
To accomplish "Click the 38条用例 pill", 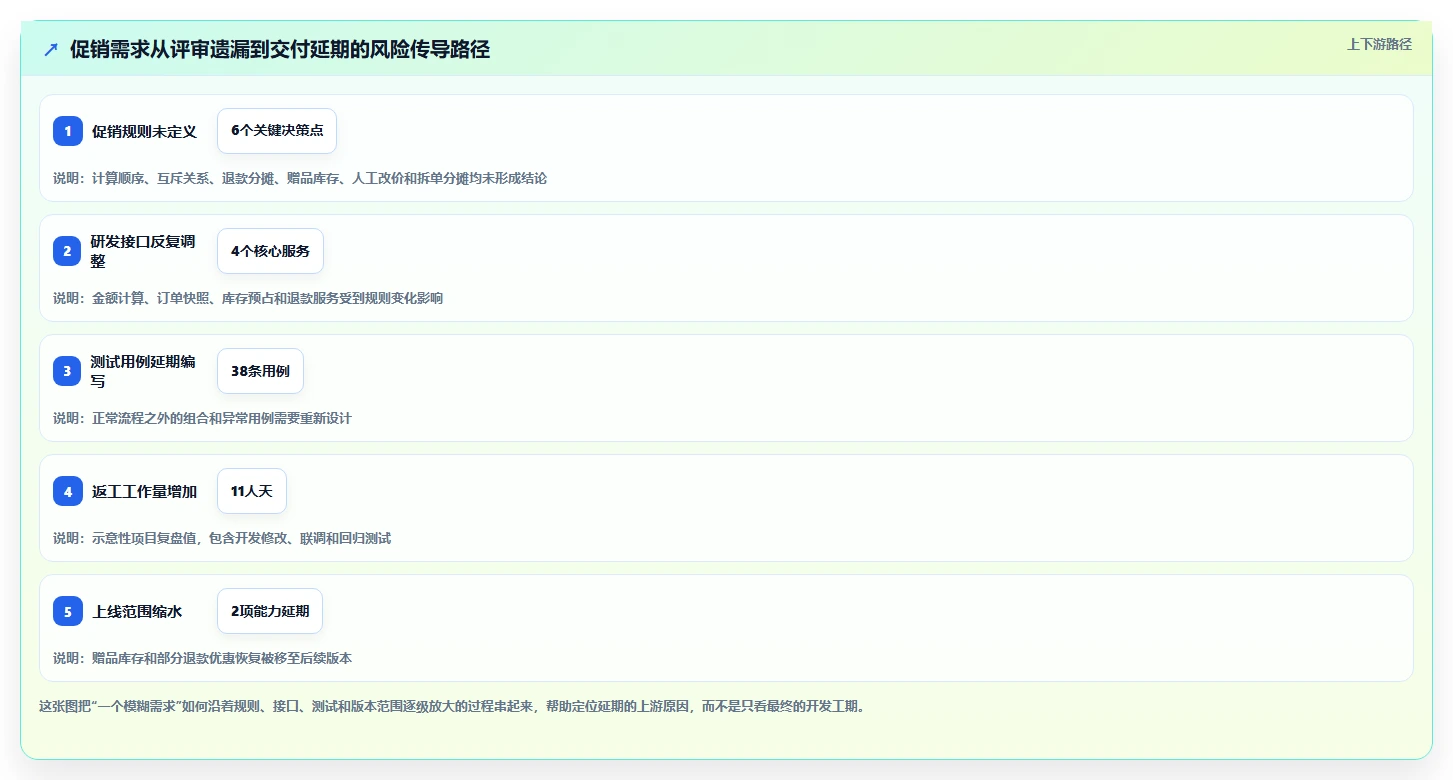I will [x=260, y=371].
